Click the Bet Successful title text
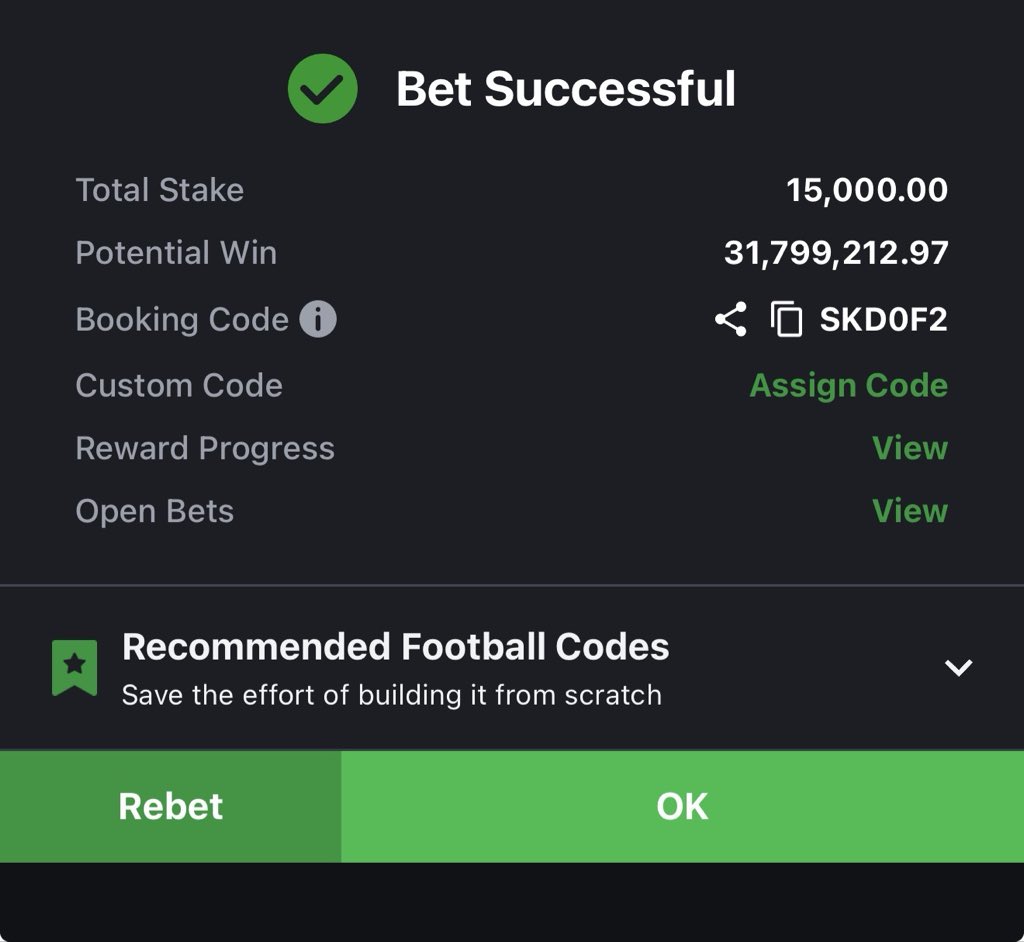This screenshot has height=942, width=1024. pos(565,89)
